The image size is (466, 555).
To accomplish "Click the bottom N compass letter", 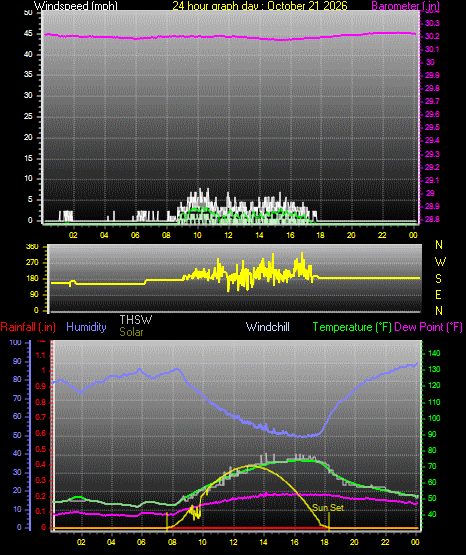I will (439, 311).
